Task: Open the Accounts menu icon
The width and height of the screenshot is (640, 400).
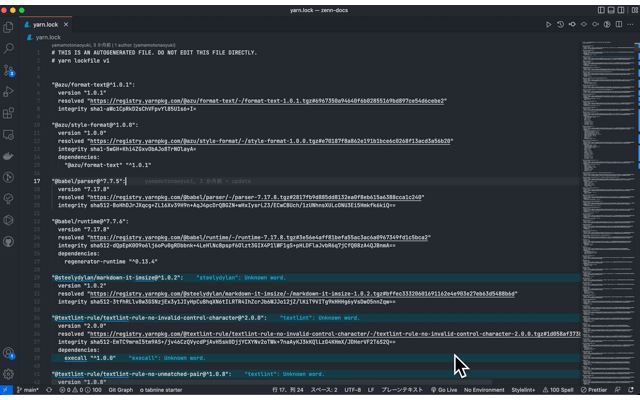Action: (x=8, y=353)
